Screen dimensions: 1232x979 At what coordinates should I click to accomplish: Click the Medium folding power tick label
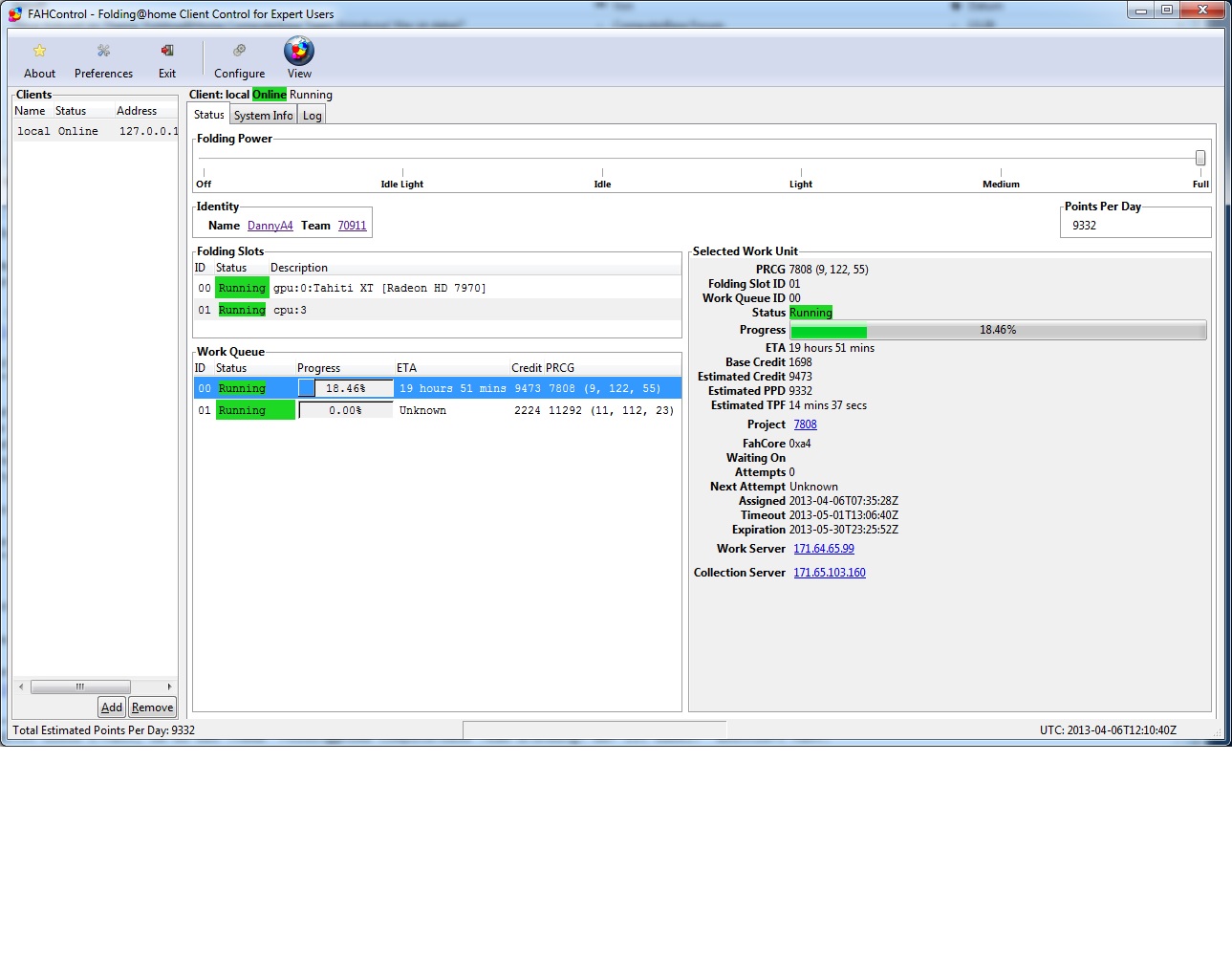1001,185
